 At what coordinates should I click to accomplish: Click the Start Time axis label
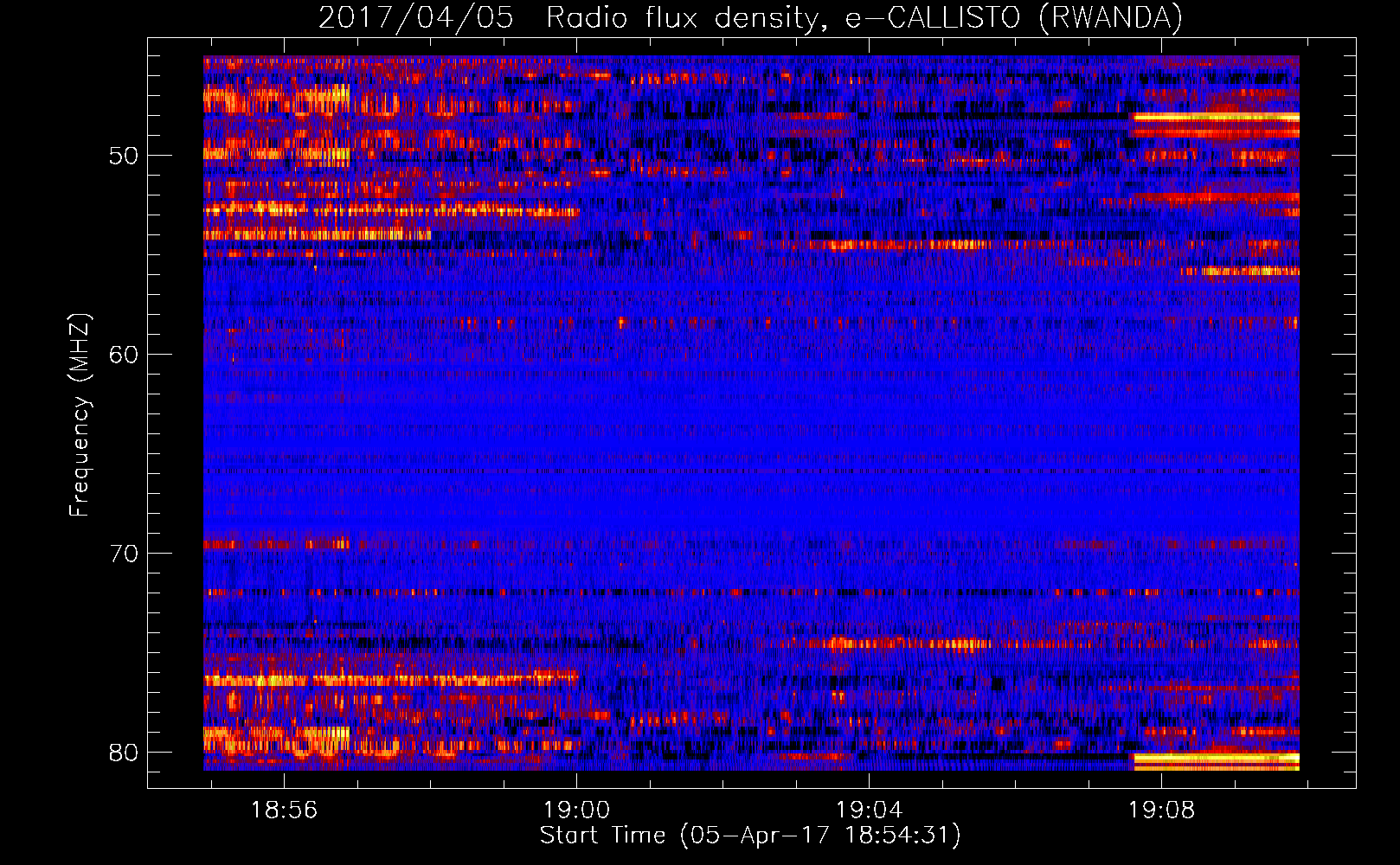tap(750, 836)
